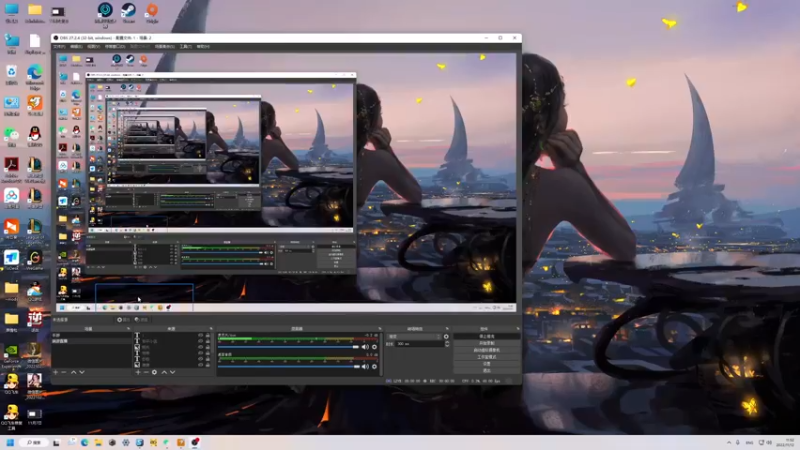
Task: Open the QQ penguin desktop icon
Action: 35,137
